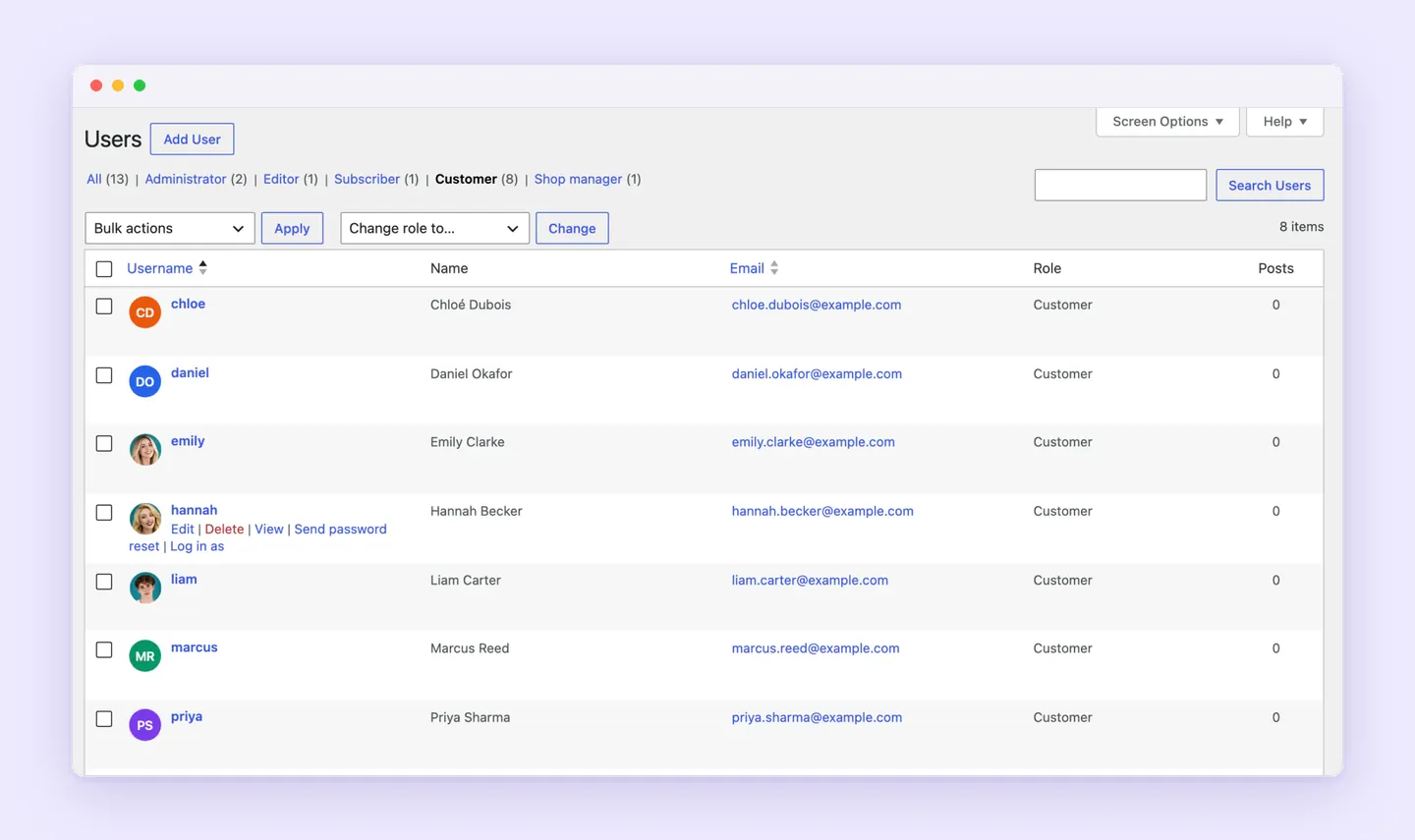The height and width of the screenshot is (840, 1415).
Task: Click marcus's MR avatar icon
Action: [144, 655]
